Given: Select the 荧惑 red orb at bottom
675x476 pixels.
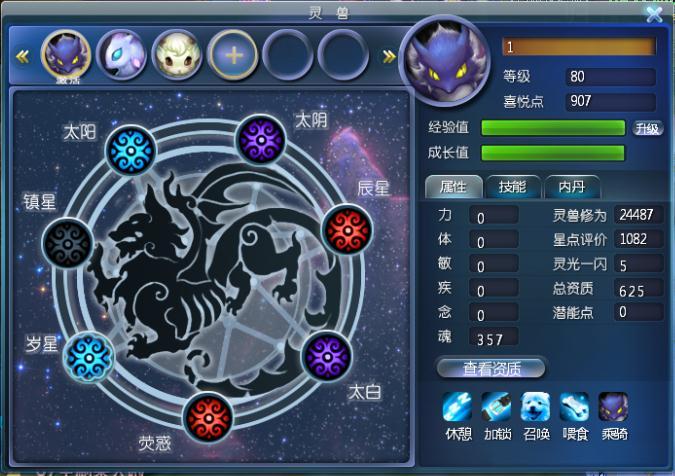Looking at the screenshot, I should [x=208, y=417].
